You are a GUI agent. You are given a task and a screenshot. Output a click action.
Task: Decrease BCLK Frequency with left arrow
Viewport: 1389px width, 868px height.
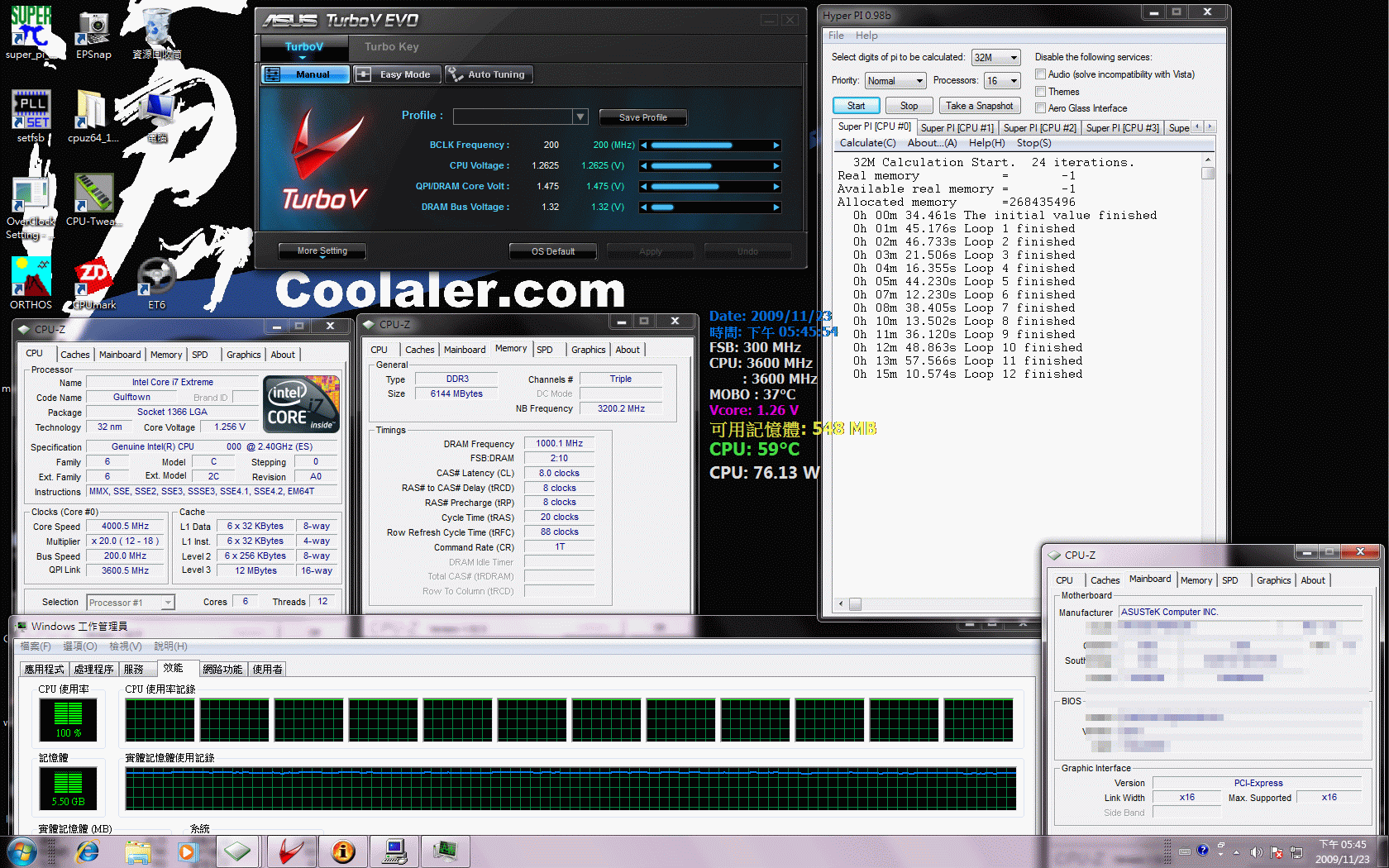(644, 145)
